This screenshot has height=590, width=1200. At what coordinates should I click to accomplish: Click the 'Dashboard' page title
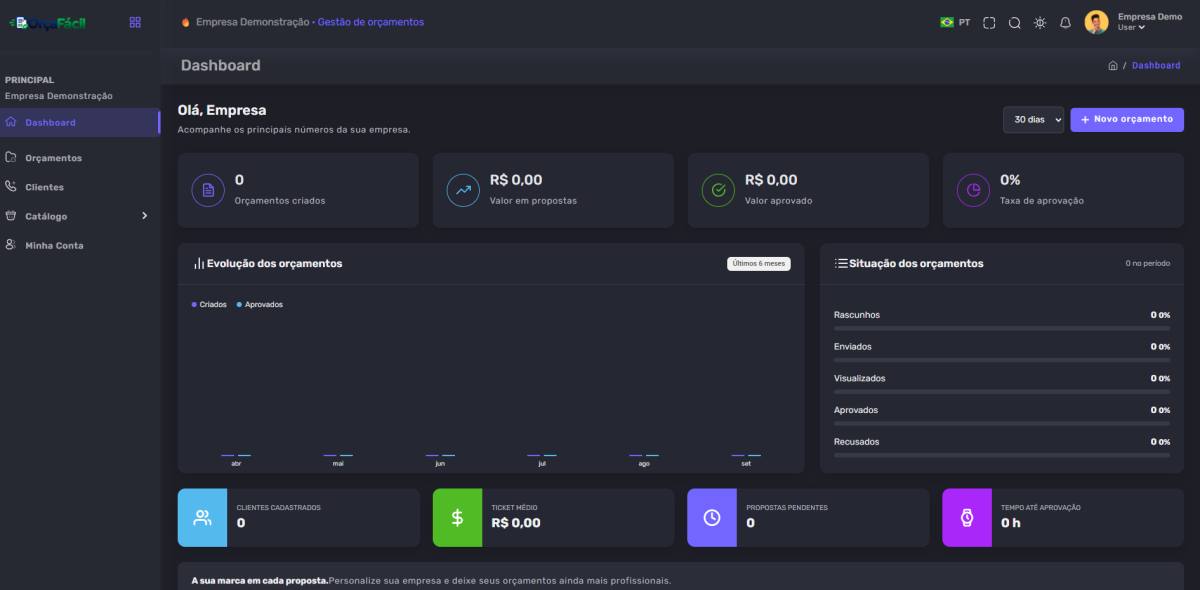pos(220,65)
